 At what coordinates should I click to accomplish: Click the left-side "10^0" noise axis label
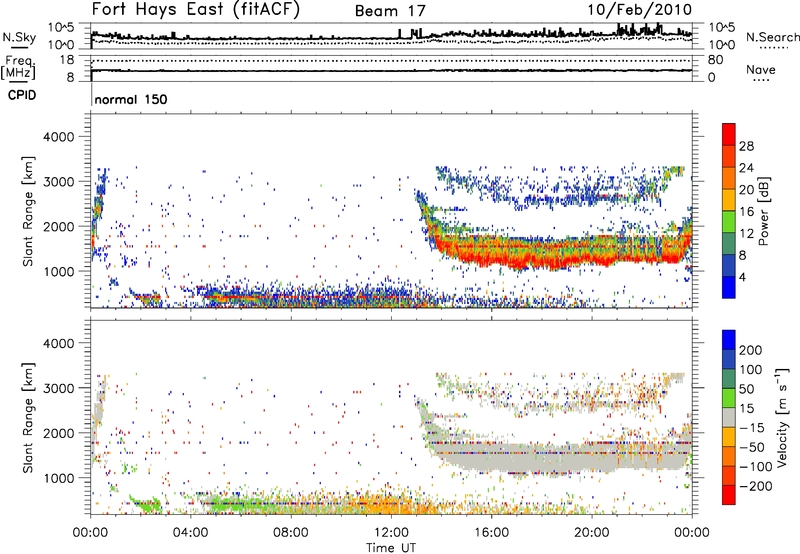pyautogui.click(x=61, y=45)
